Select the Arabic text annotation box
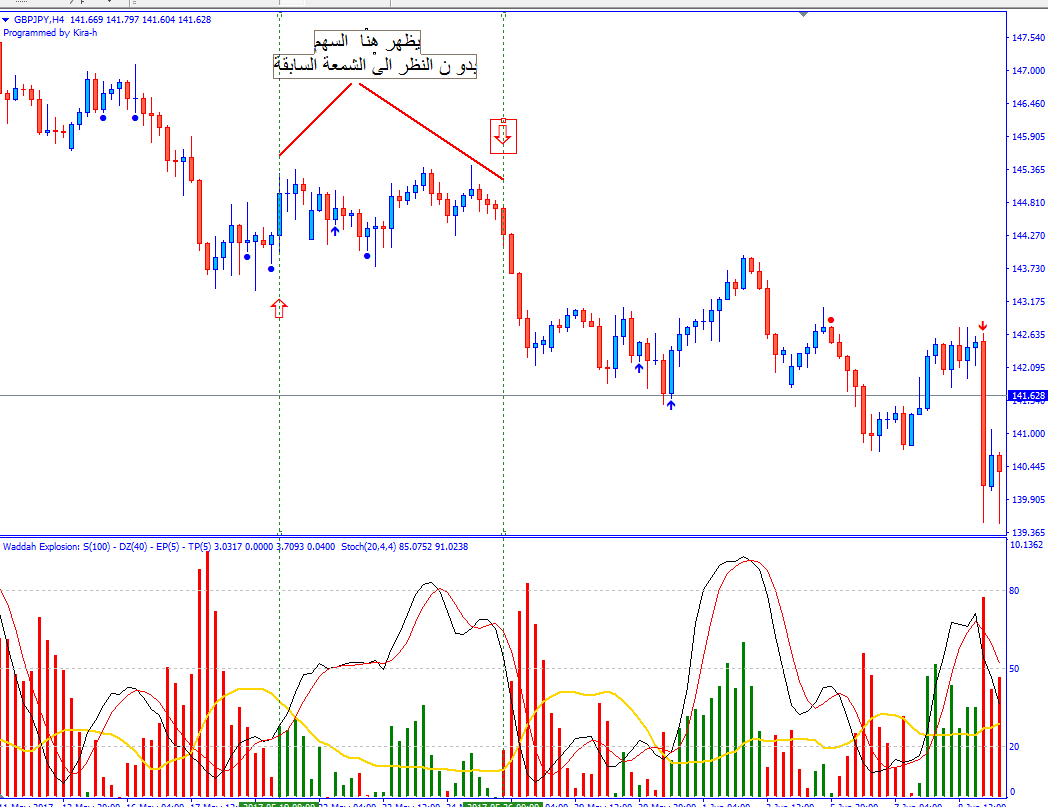This screenshot has height=807, width=1048. 375,55
